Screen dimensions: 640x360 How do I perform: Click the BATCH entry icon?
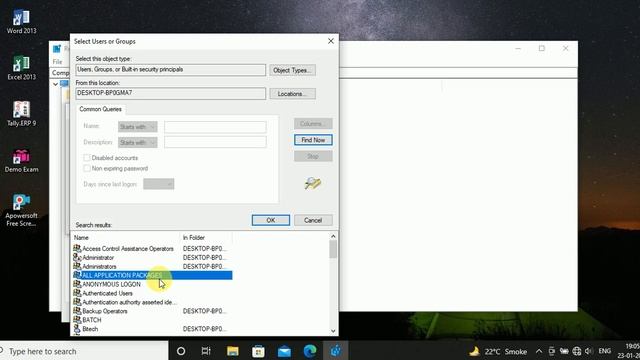coord(77,320)
